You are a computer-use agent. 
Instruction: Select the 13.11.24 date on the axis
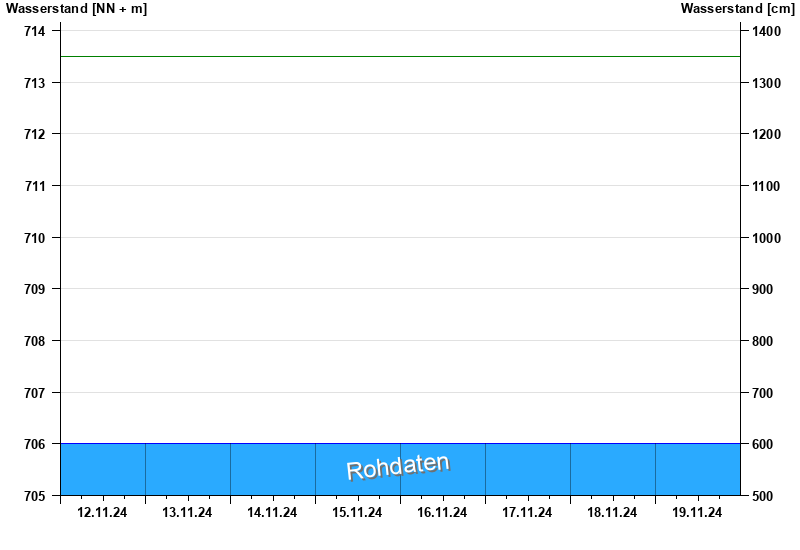click(187, 513)
